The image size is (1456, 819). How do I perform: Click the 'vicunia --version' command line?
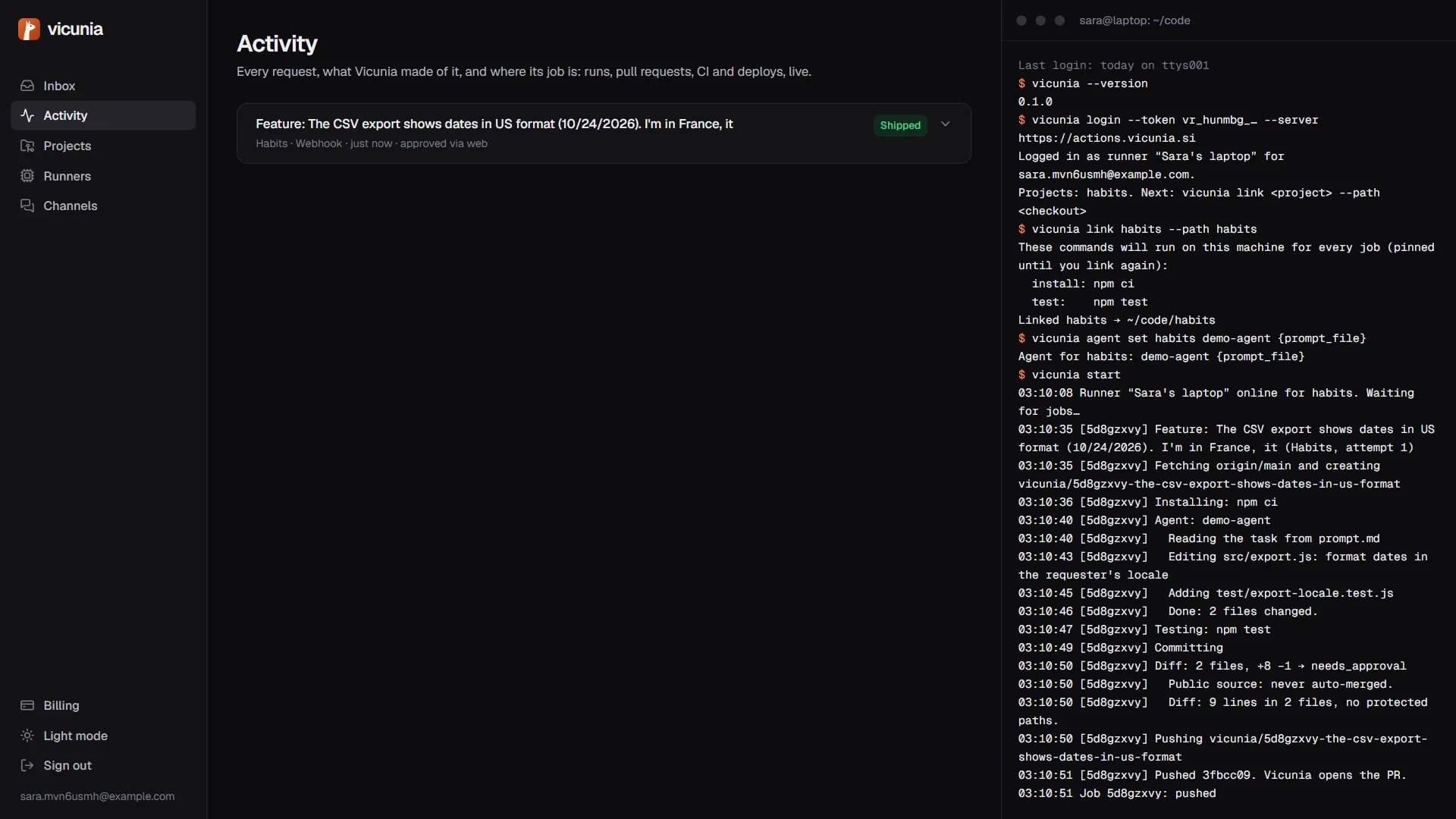tap(1083, 83)
